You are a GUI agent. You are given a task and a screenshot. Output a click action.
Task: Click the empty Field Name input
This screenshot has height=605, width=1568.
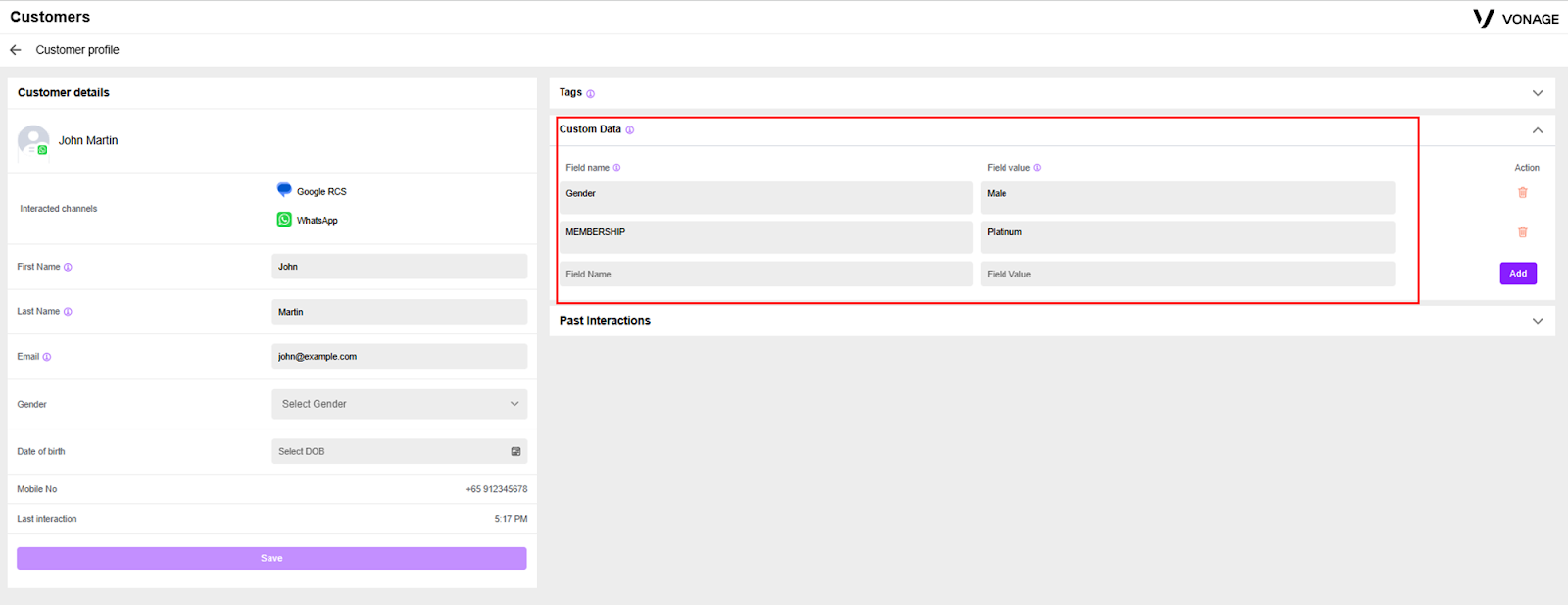[766, 274]
